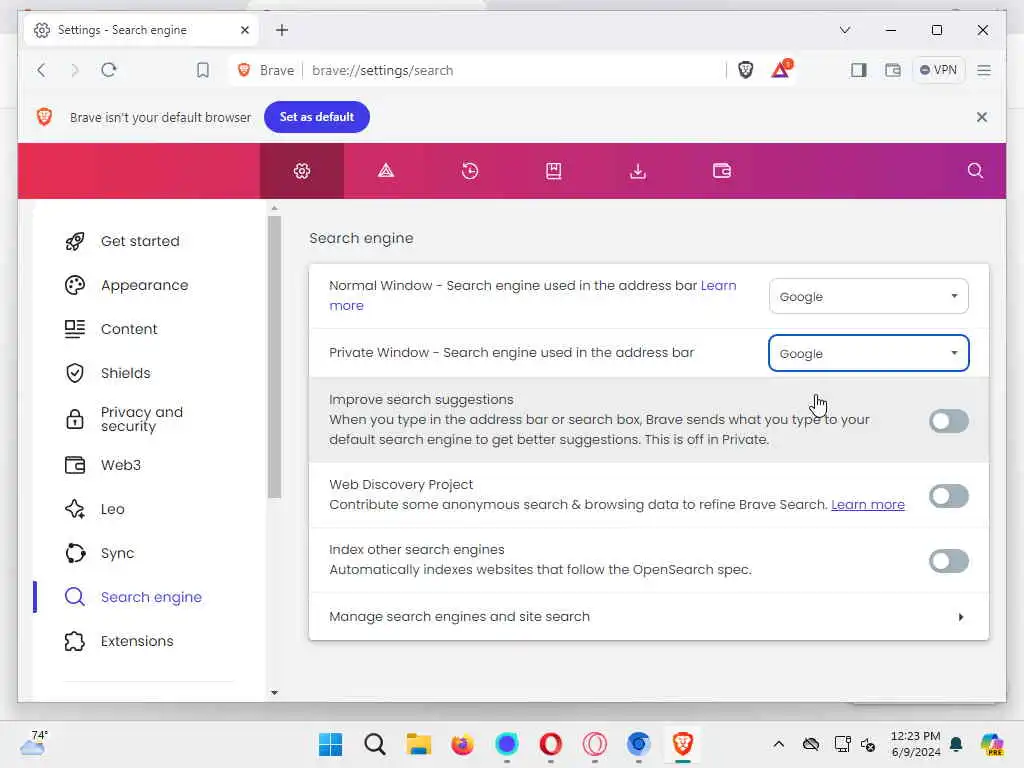Toggle Web Discovery Project switch
The width and height of the screenshot is (1024, 768).
tap(949, 496)
